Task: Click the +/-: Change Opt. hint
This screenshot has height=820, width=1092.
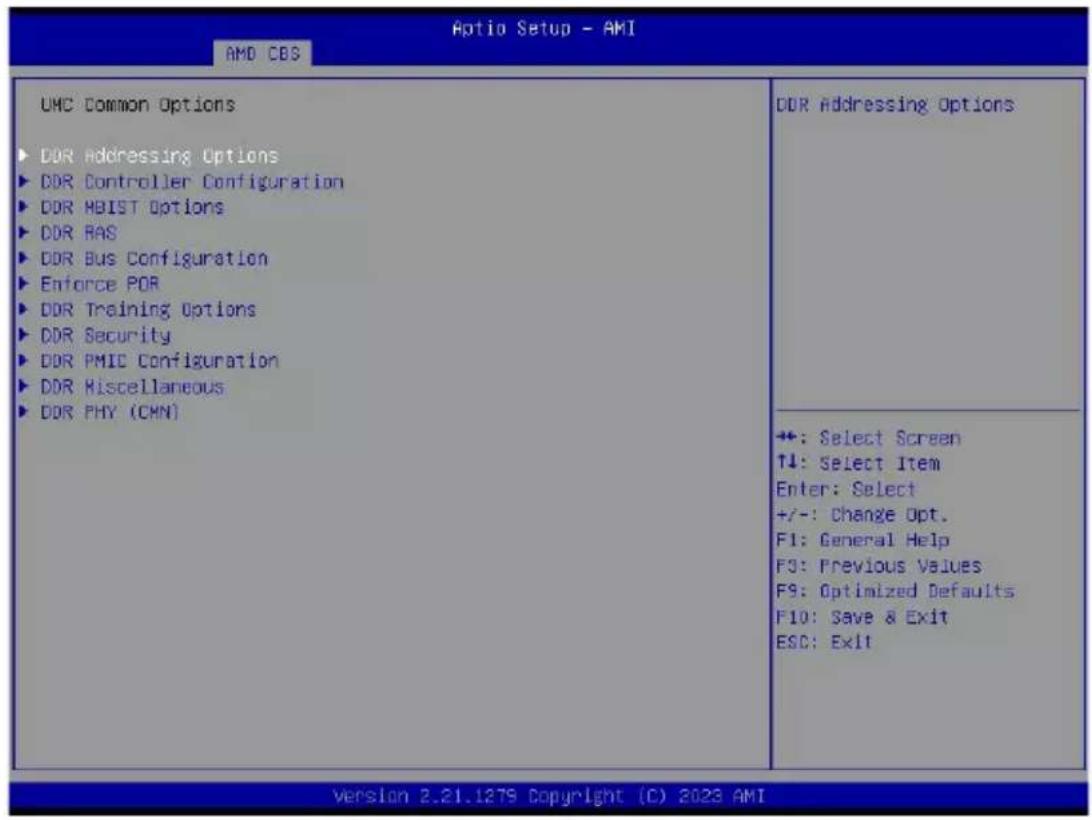Action: [x=862, y=515]
